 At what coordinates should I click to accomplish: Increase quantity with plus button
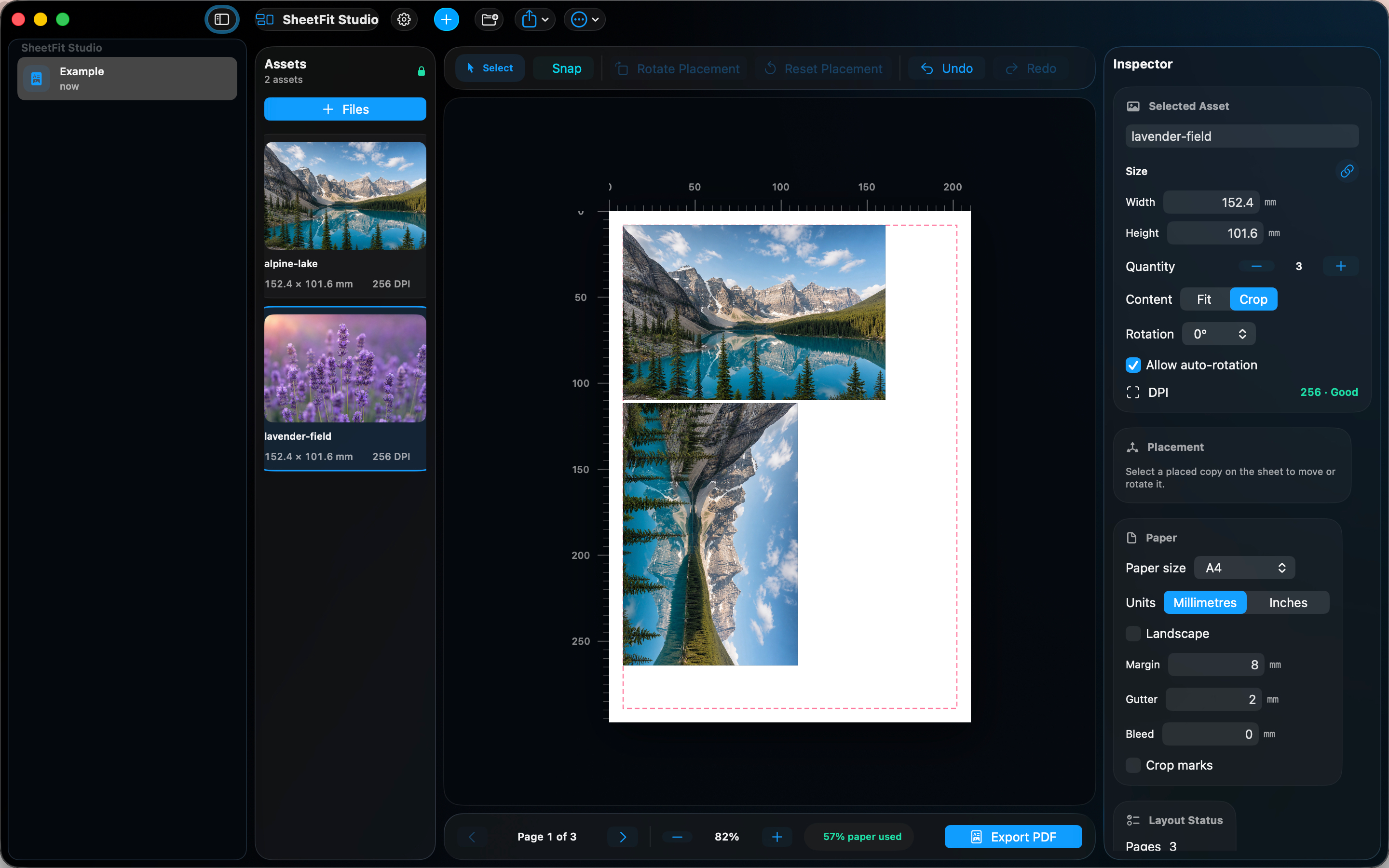click(x=1340, y=266)
